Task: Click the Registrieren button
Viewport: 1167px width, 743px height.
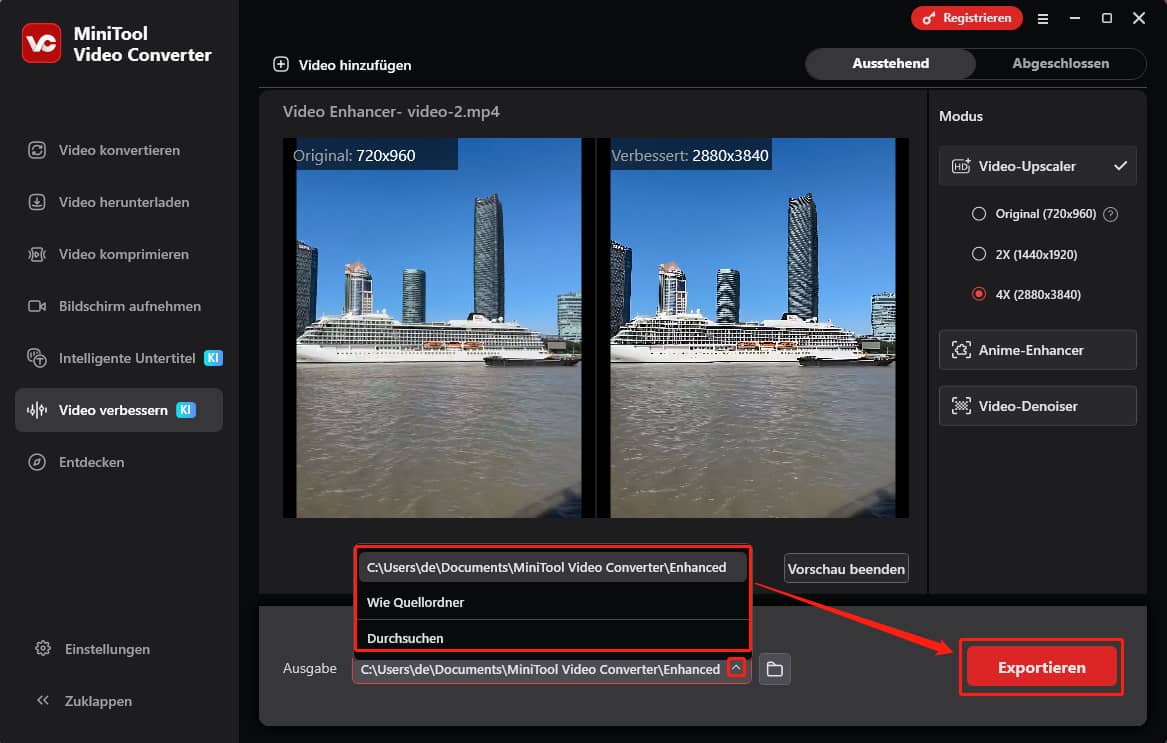Action: point(966,18)
